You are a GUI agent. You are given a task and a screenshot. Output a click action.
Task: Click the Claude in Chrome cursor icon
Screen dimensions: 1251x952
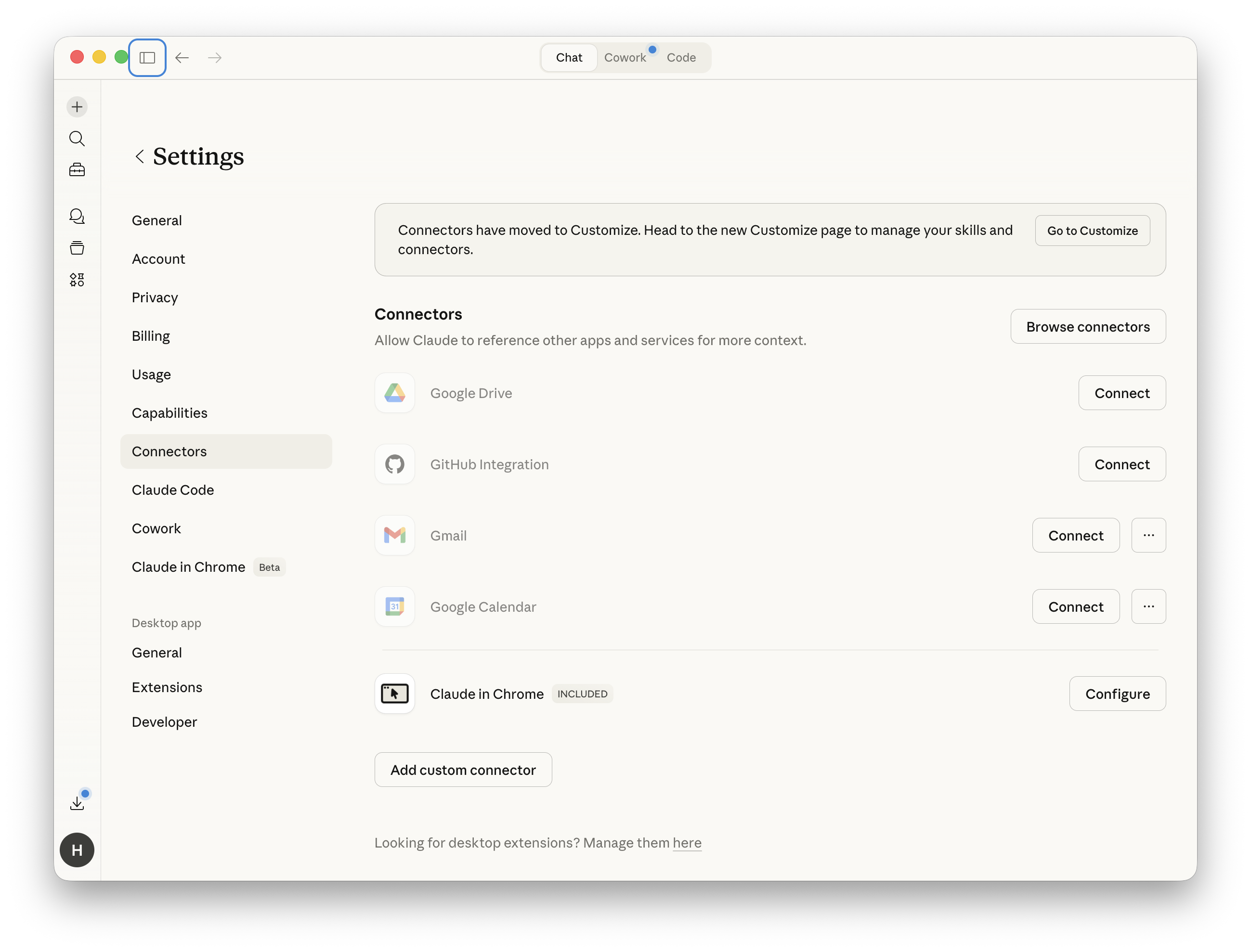tap(394, 693)
